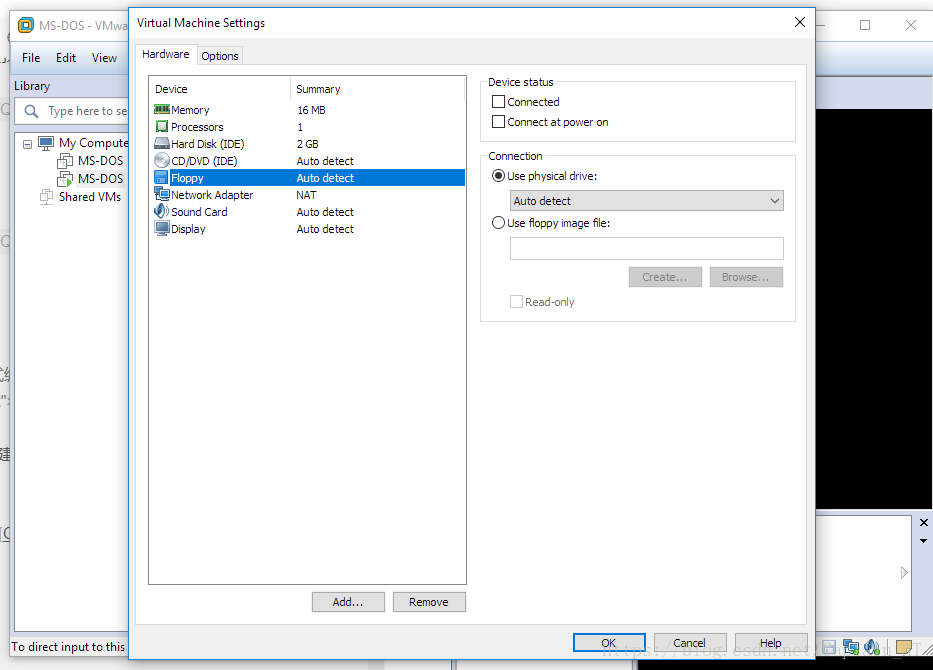Click the 16 MB memory summary value

tap(311, 110)
